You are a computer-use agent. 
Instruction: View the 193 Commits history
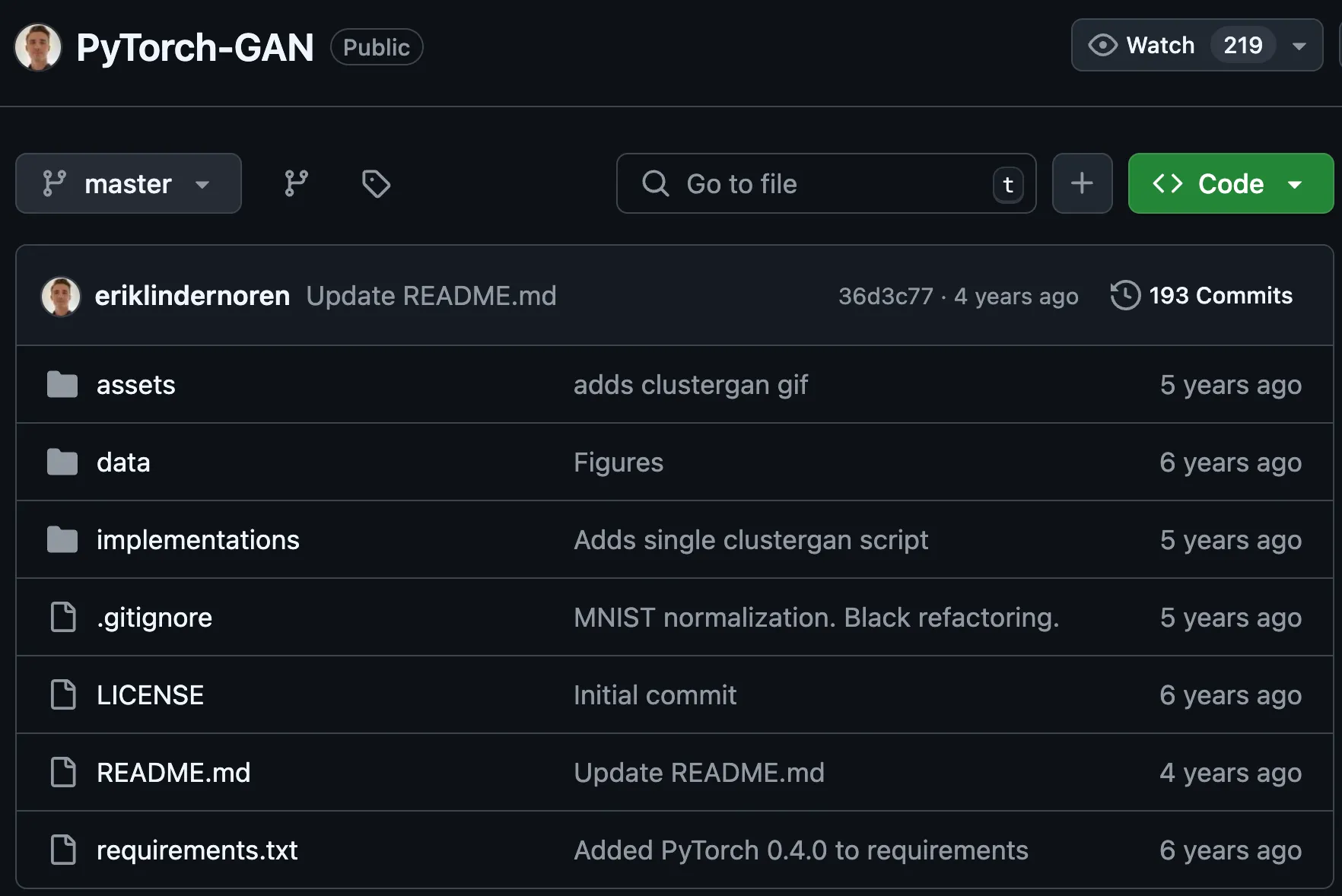(x=1220, y=295)
